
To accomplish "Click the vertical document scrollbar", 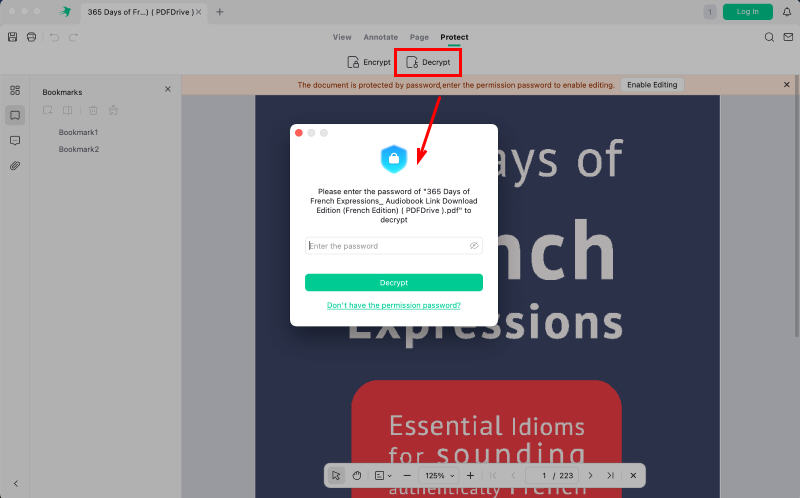I will coord(797,204).
